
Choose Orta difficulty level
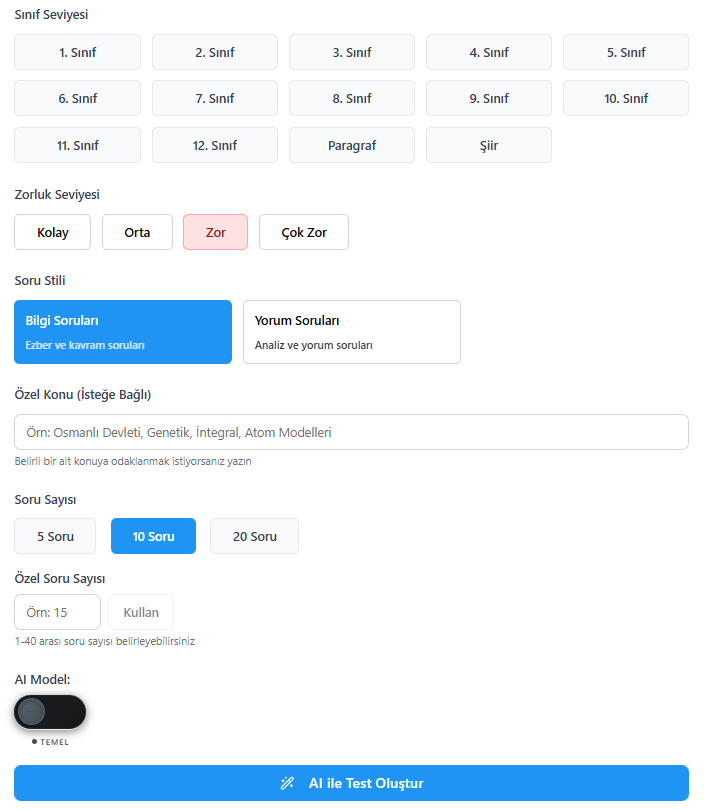tap(137, 232)
